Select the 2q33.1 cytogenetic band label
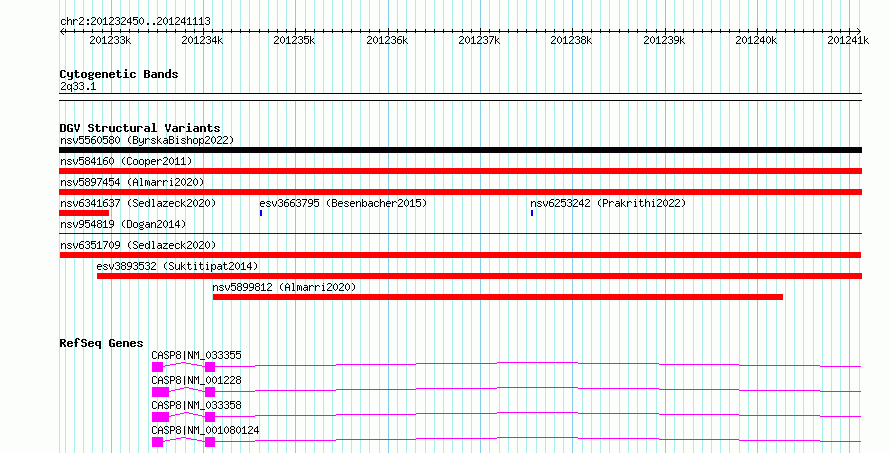This screenshot has width=890, height=453. click(x=78, y=86)
